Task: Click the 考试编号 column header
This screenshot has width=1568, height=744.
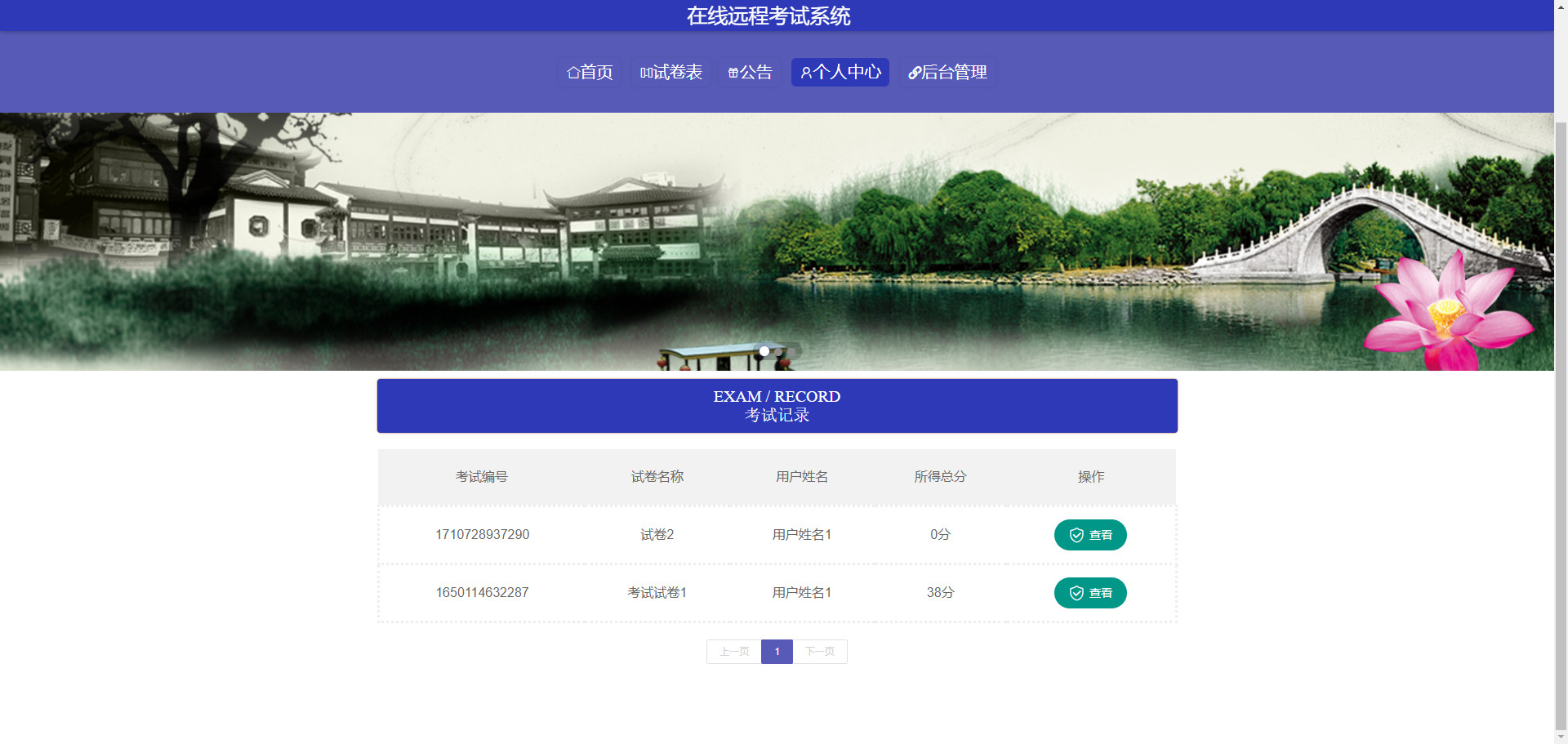Action: click(482, 476)
